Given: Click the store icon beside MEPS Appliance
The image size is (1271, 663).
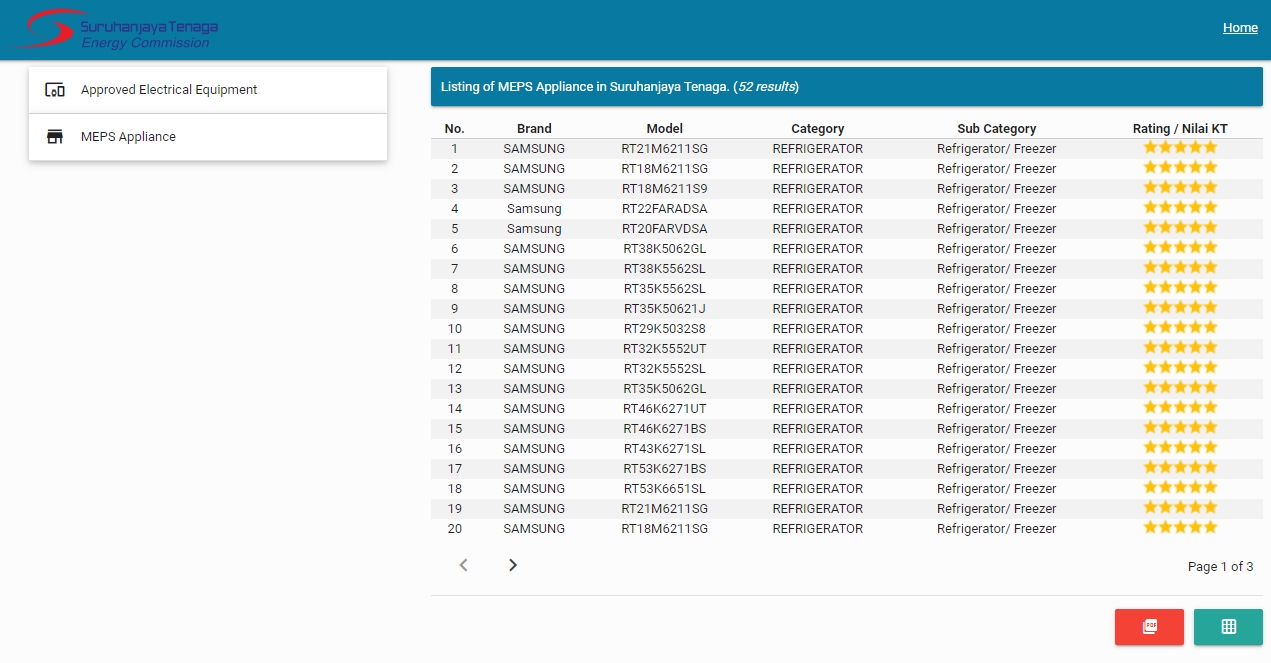Looking at the screenshot, I should pos(55,137).
